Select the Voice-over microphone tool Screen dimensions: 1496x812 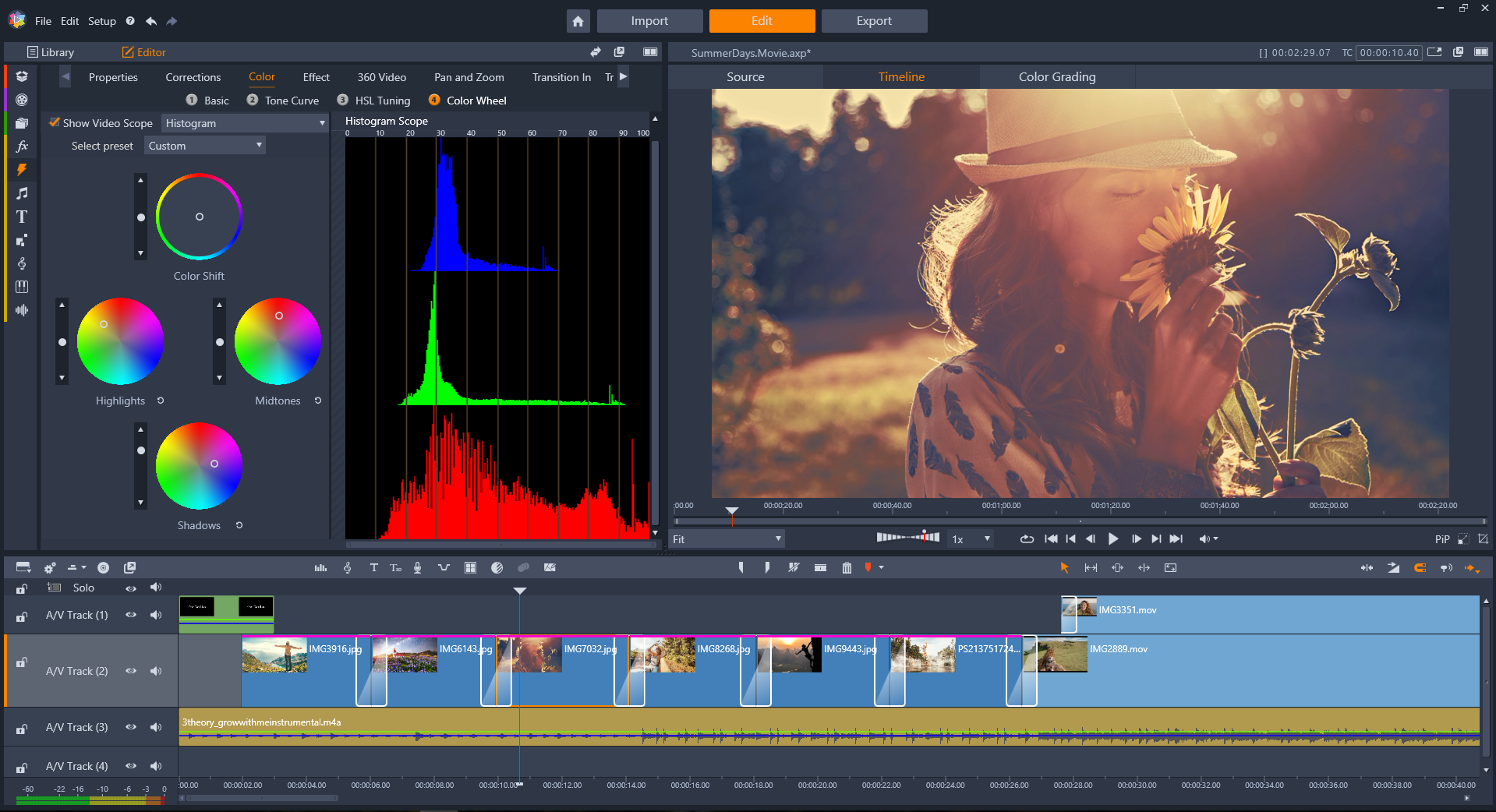[418, 567]
